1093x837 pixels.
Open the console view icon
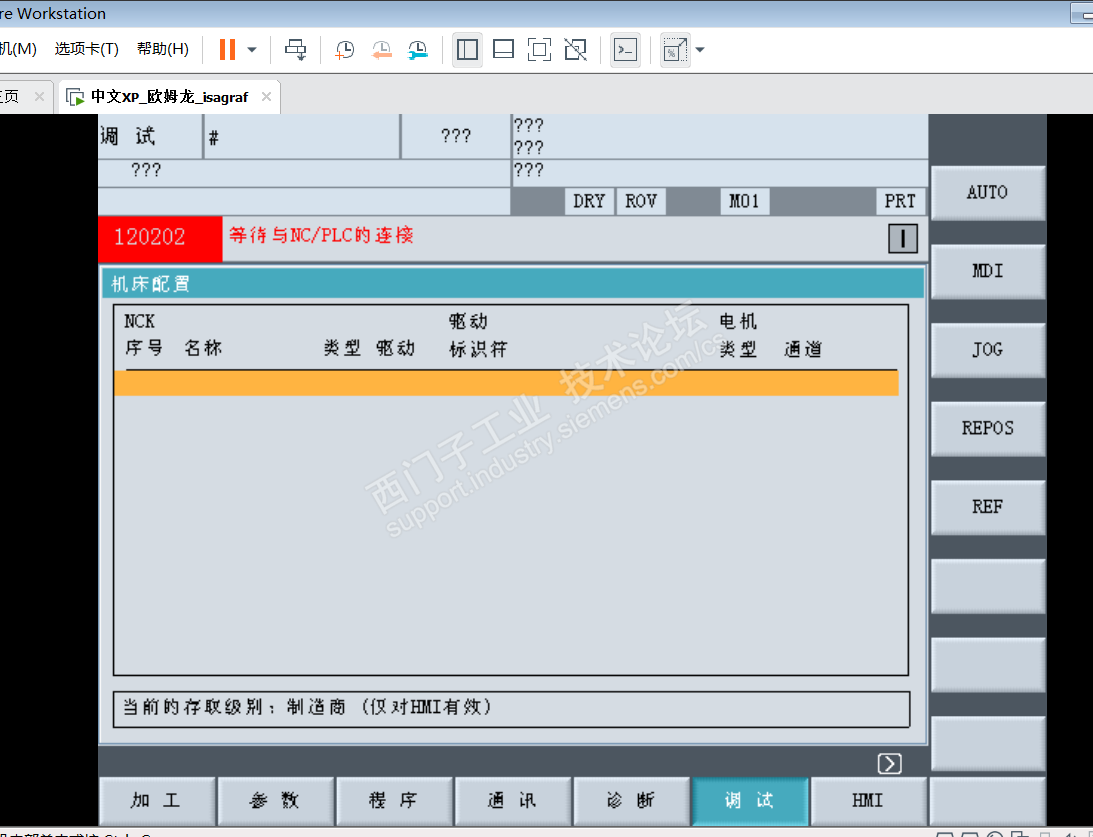(625, 49)
